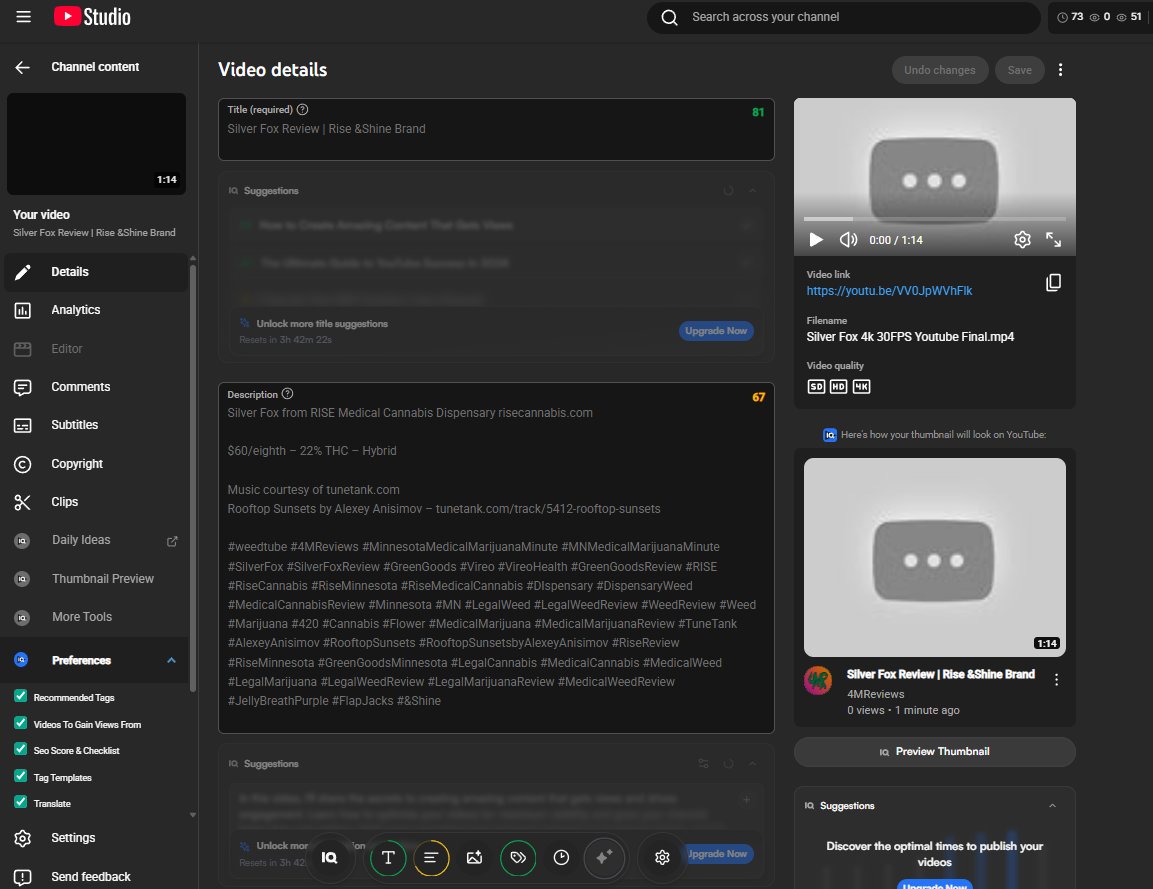Viewport: 1153px width, 889px height.
Task: Click the 4MReviews channel avatar
Action: (x=818, y=680)
